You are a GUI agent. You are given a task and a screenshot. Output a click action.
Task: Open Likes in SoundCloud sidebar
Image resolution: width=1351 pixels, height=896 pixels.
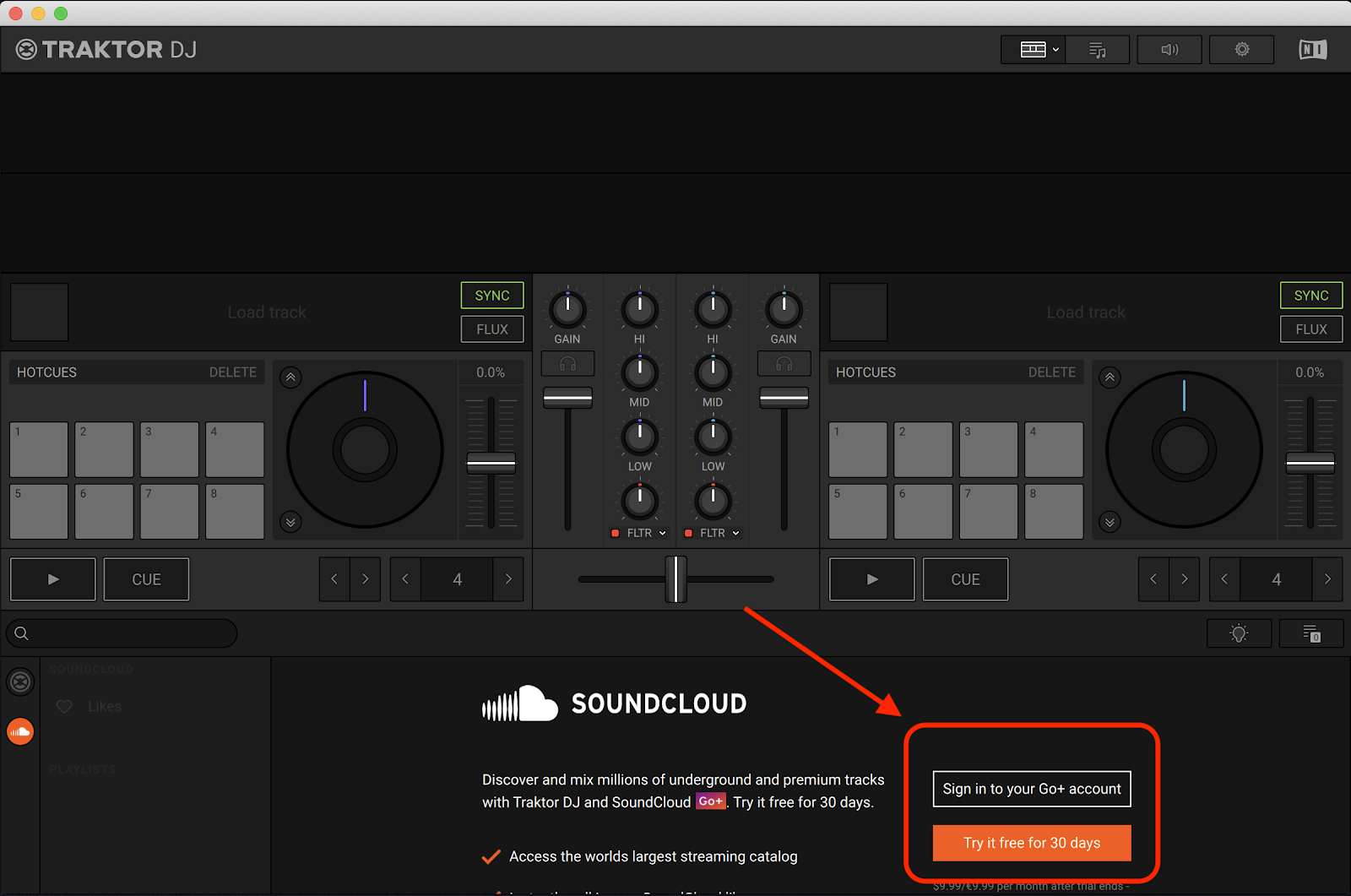[89, 706]
